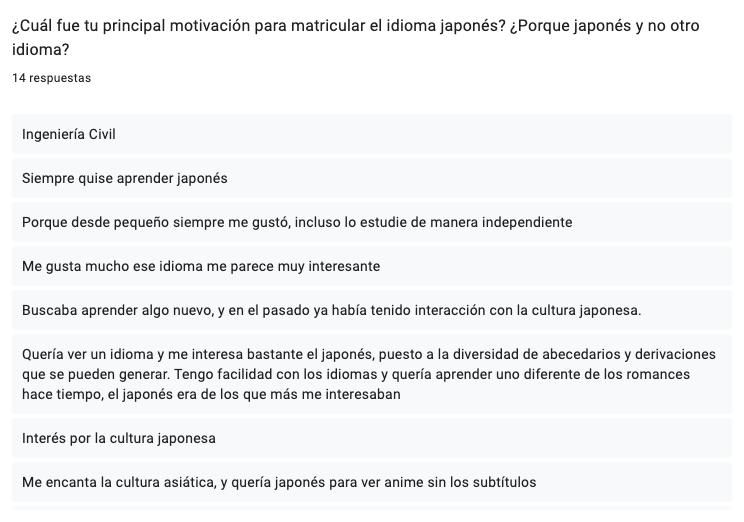The height and width of the screenshot is (522, 744).
Task: Select the "Ingeniería Civil" response
Action: click(x=69, y=134)
